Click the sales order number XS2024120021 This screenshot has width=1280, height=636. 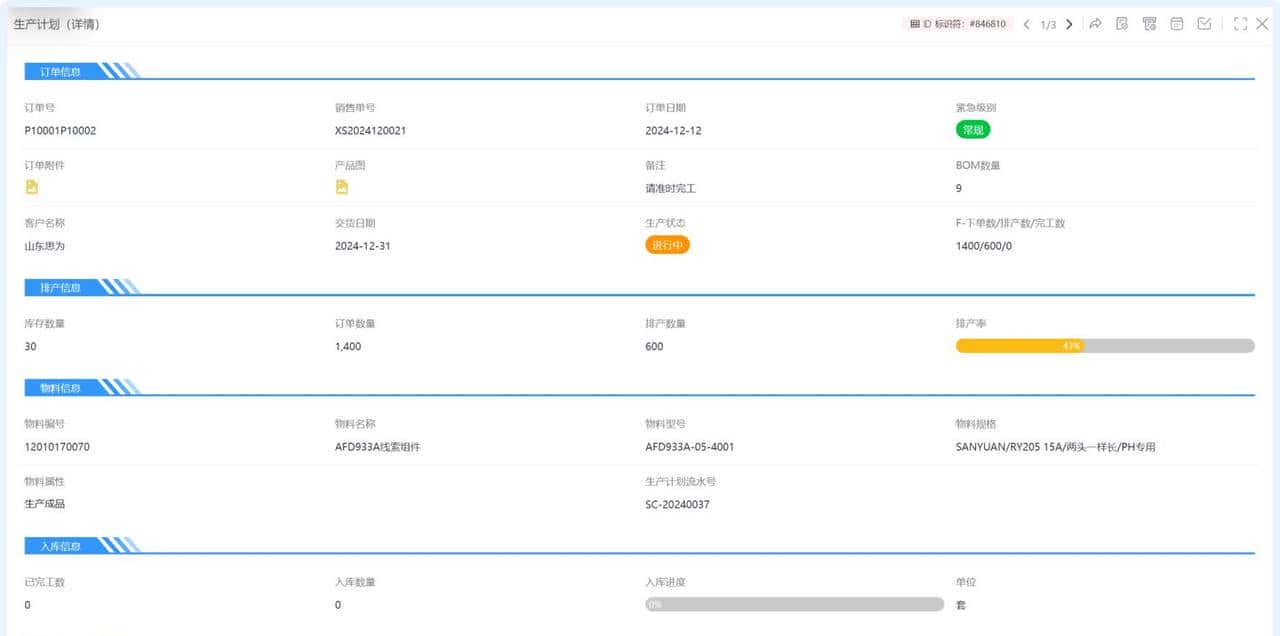[x=370, y=130]
